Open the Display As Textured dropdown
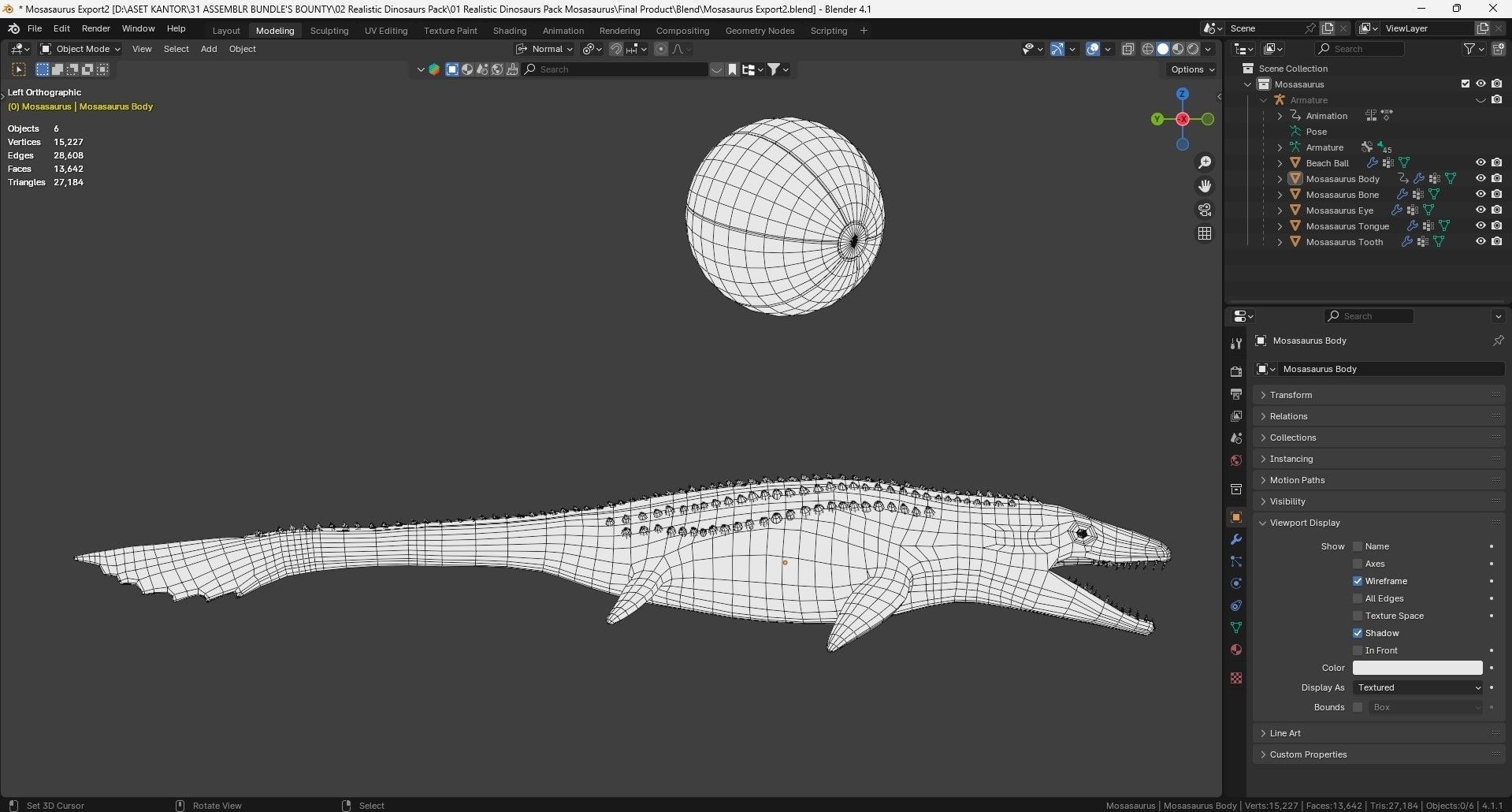 pyautogui.click(x=1417, y=687)
